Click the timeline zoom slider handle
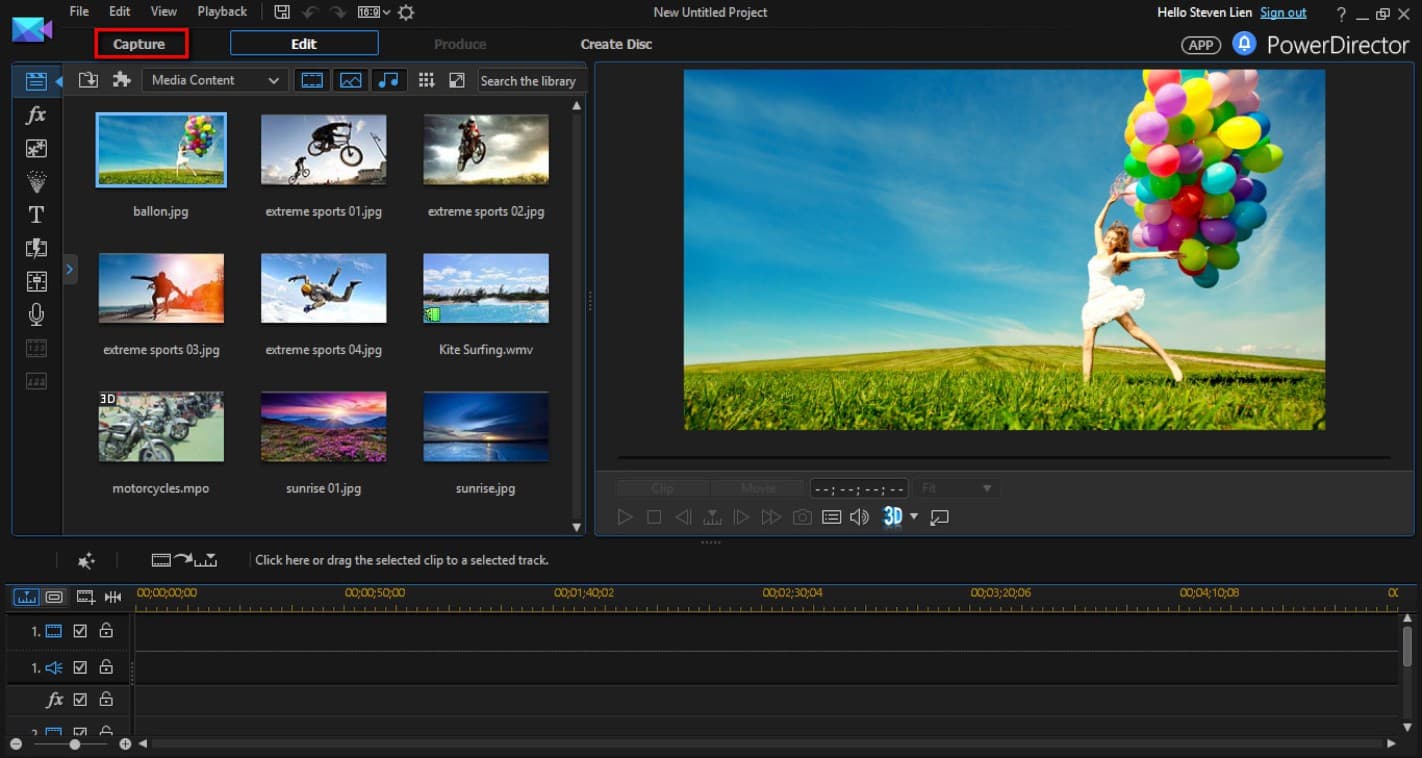 click(x=74, y=744)
